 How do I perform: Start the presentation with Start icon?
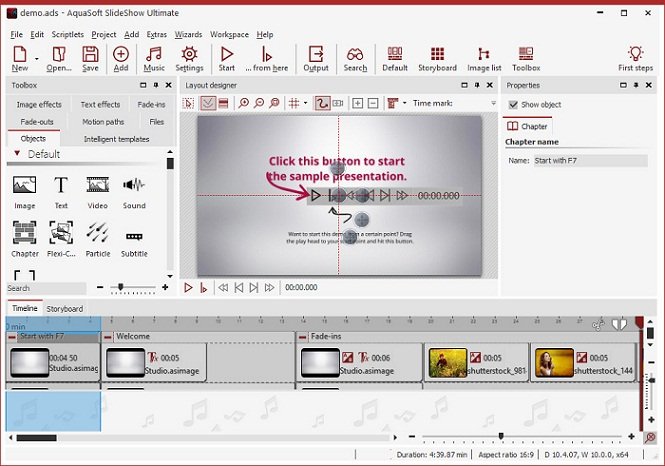tap(226, 59)
